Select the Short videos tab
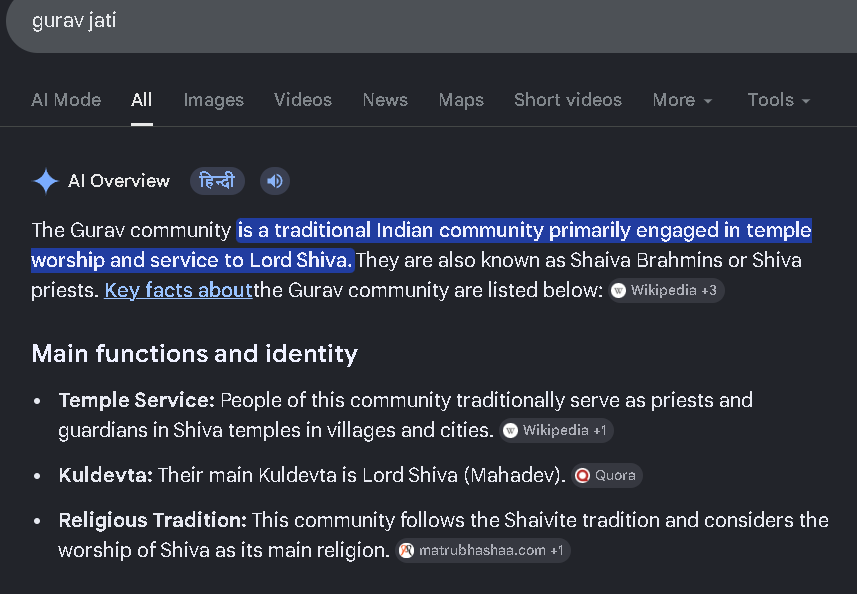Image resolution: width=857 pixels, height=594 pixels. click(x=568, y=100)
